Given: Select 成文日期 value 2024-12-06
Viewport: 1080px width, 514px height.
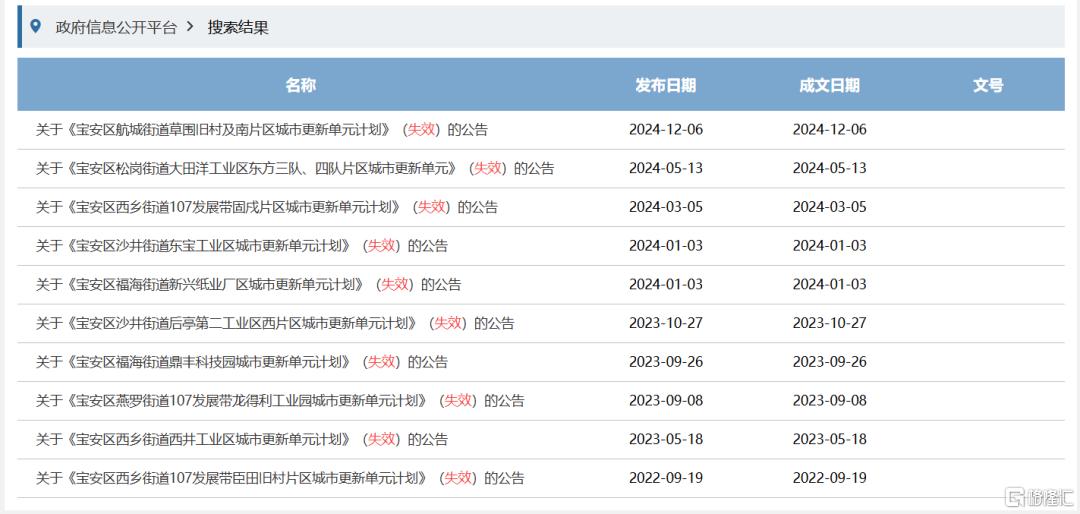Looking at the screenshot, I should [830, 130].
